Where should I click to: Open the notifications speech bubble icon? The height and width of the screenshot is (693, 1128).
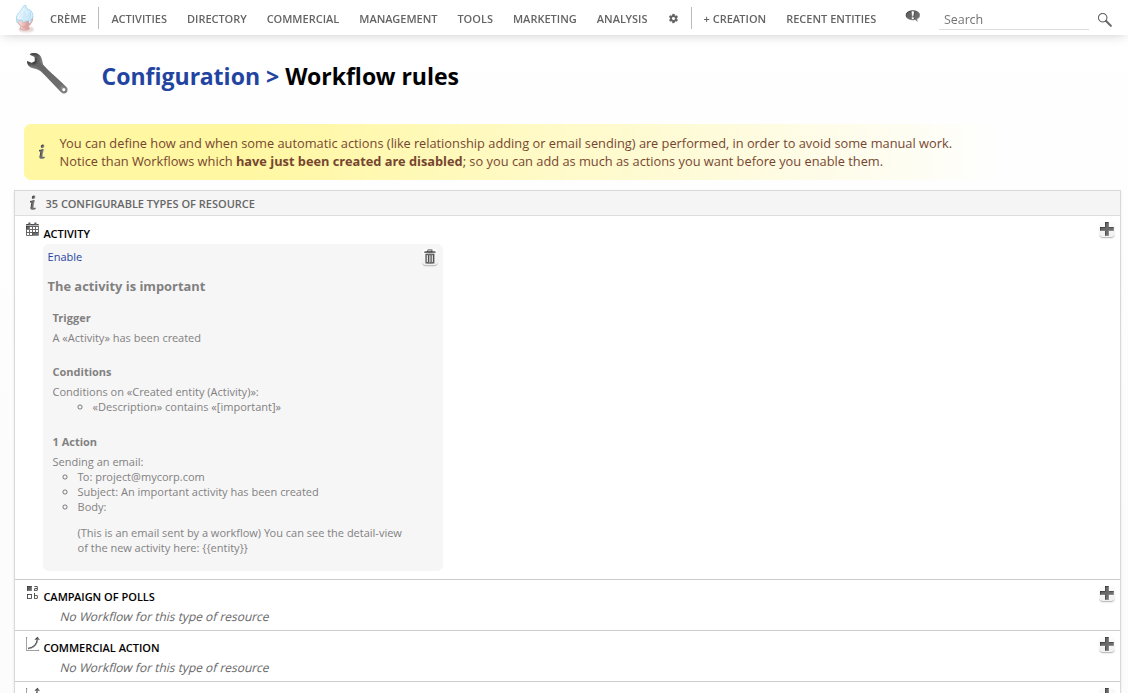coord(912,16)
